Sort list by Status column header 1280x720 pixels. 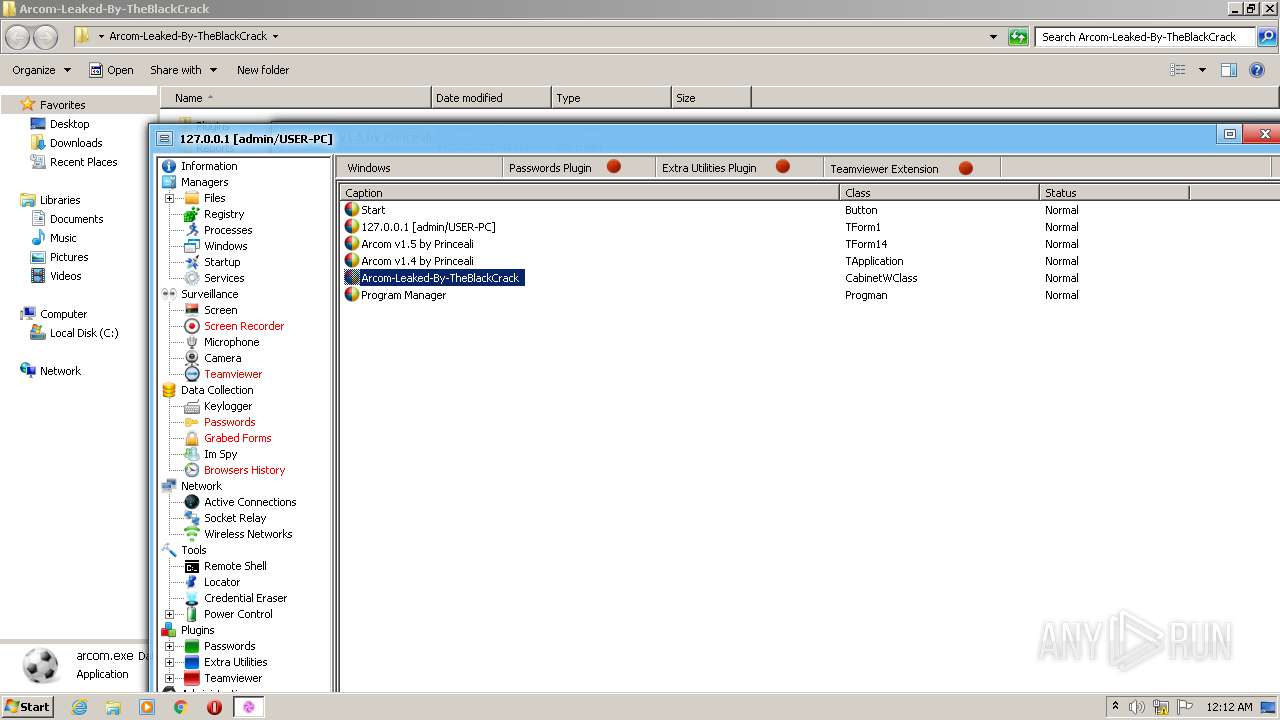click(x=1114, y=193)
